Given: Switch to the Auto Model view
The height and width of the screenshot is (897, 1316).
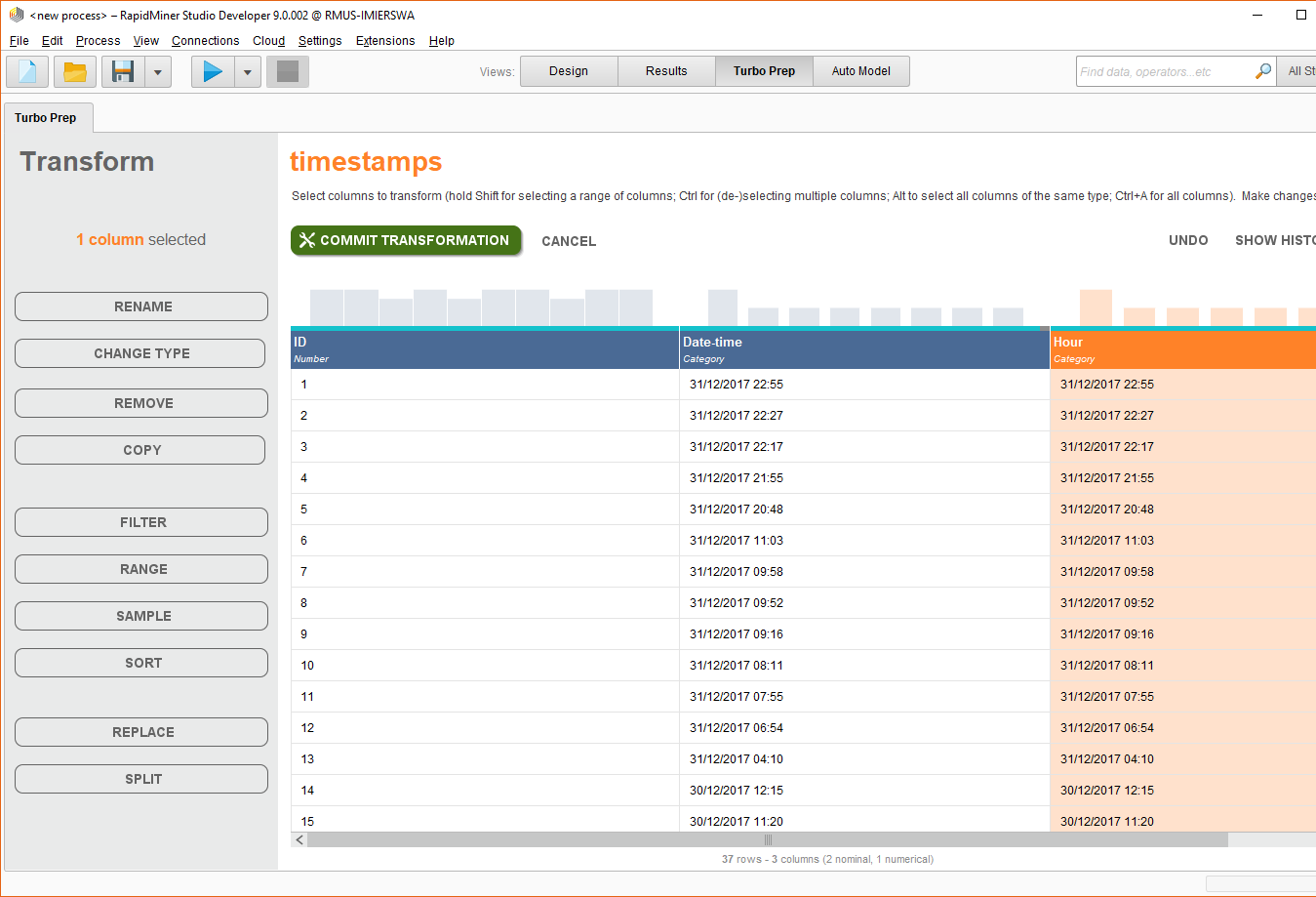Looking at the screenshot, I should (861, 71).
